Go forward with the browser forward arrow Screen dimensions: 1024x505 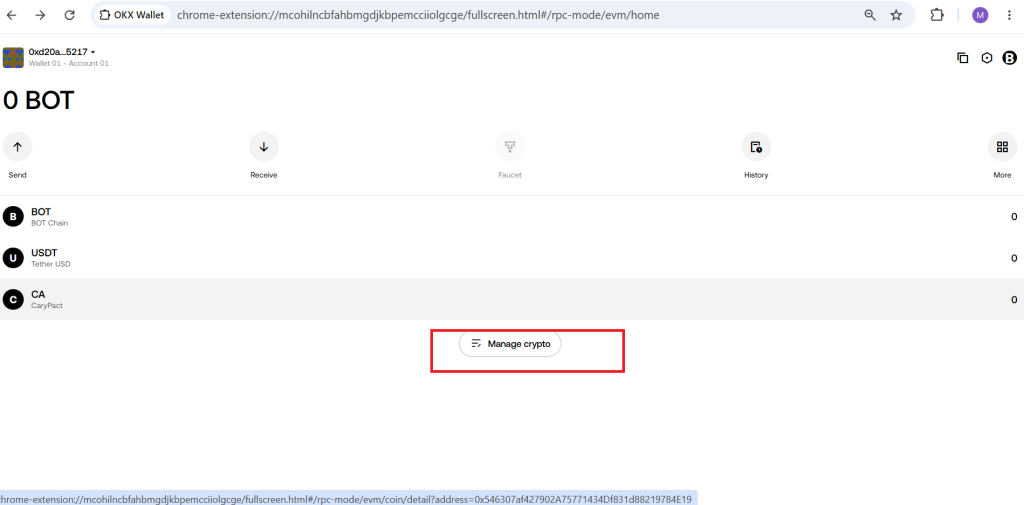pos(40,15)
